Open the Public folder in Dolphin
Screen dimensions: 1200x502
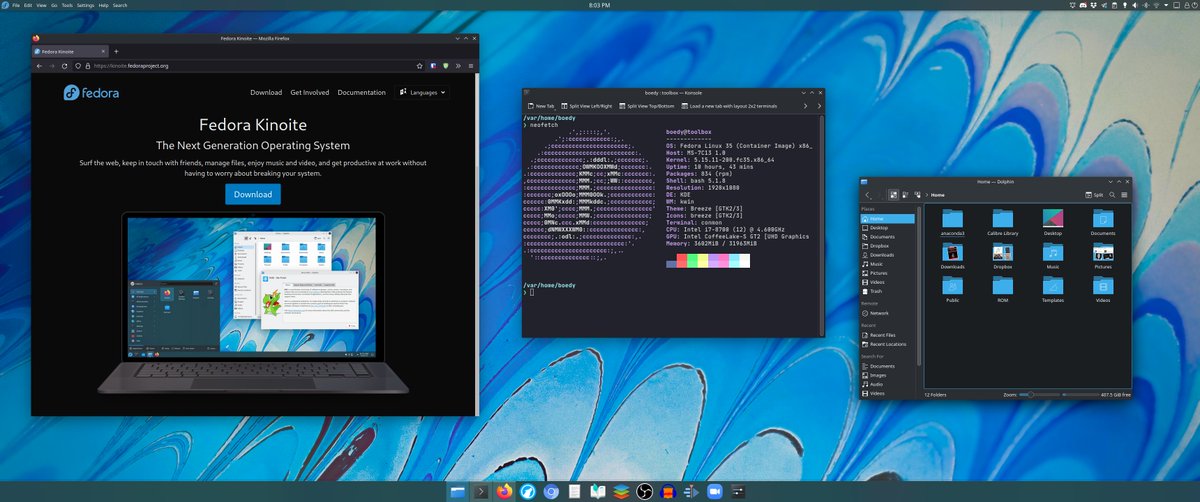click(953, 288)
